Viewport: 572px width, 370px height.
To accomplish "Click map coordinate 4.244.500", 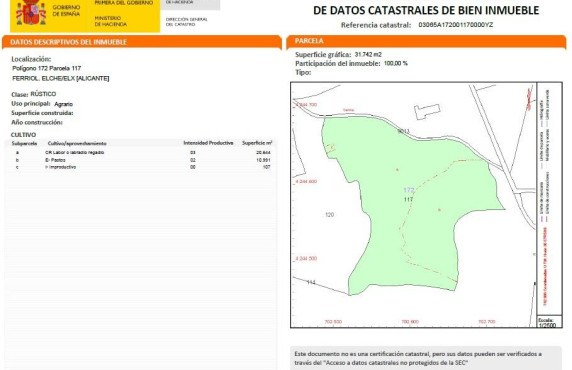I will point(306,258).
